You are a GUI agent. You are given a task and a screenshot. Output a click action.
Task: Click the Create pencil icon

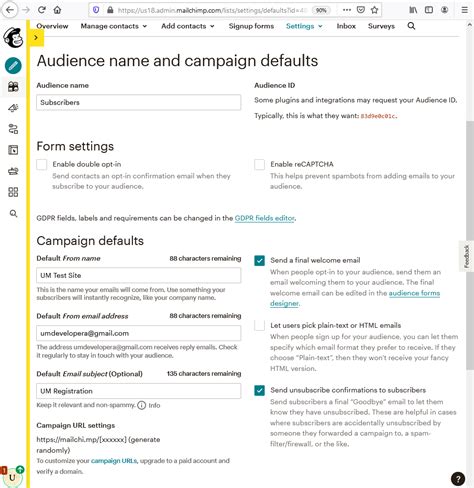[x=13, y=66]
